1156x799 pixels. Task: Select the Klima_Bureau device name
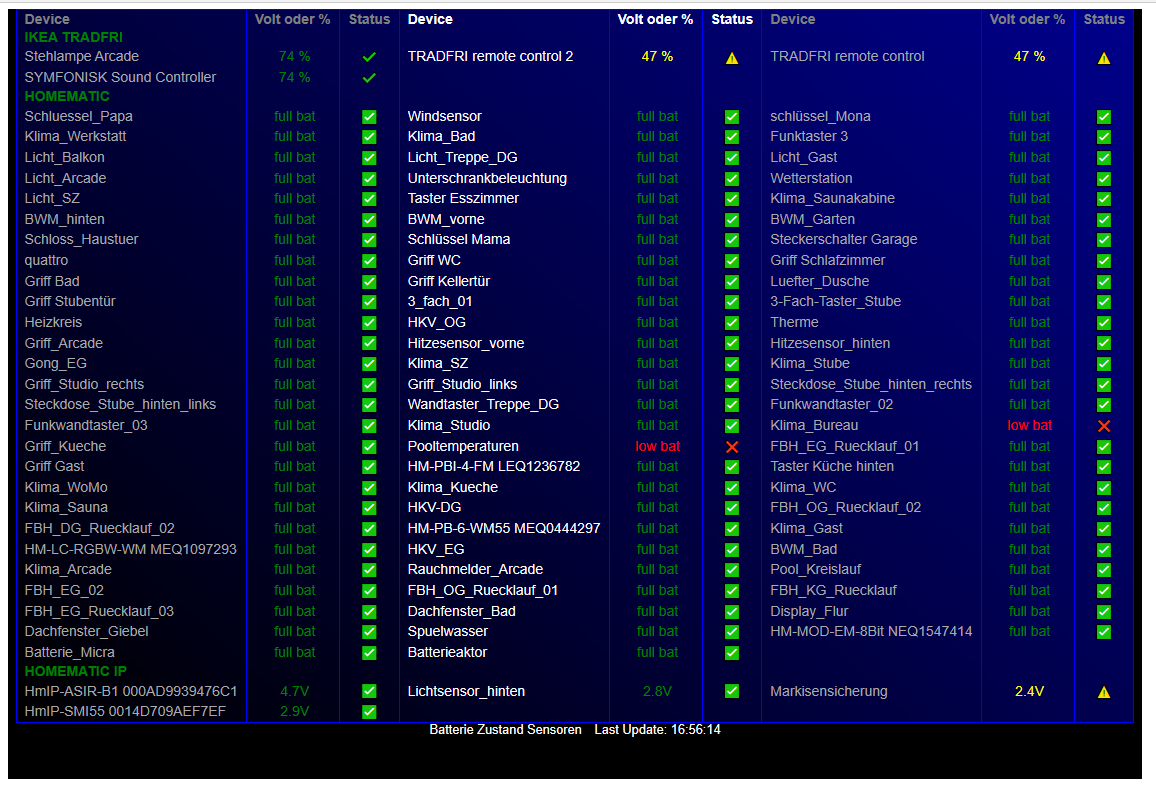tap(814, 425)
